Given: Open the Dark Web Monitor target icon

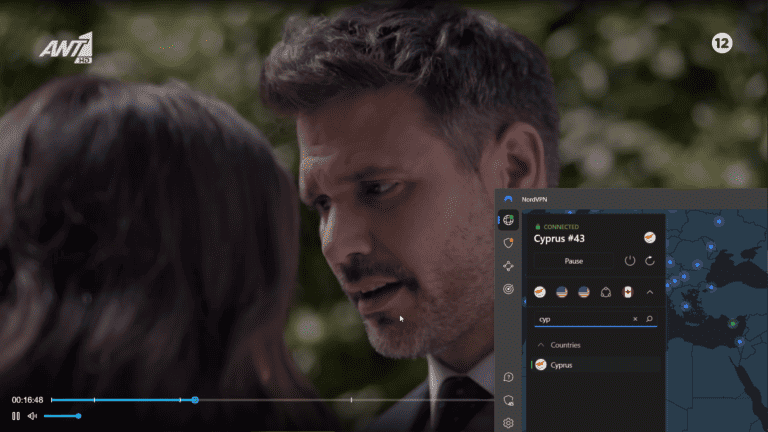Looking at the screenshot, I should pyautogui.click(x=509, y=289).
